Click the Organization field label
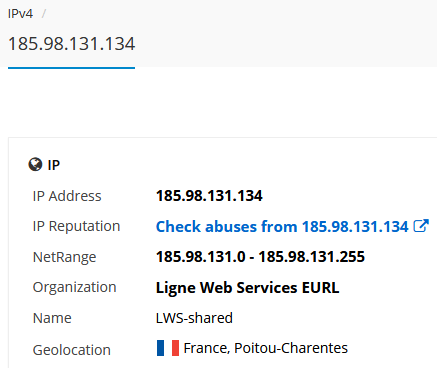The width and height of the screenshot is (437, 368). [74, 287]
